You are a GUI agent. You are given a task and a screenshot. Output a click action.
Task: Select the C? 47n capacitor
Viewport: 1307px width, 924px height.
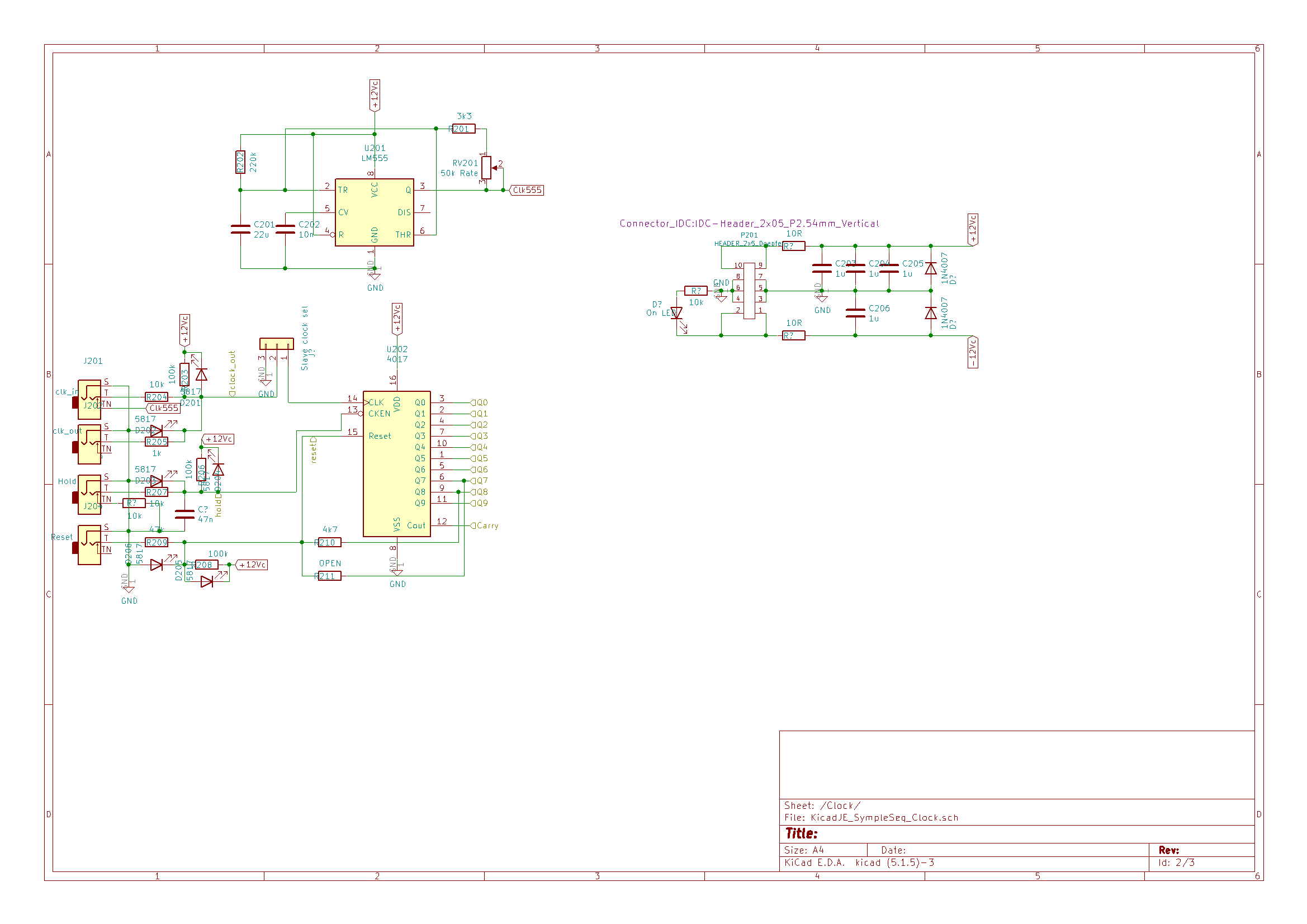[184, 515]
